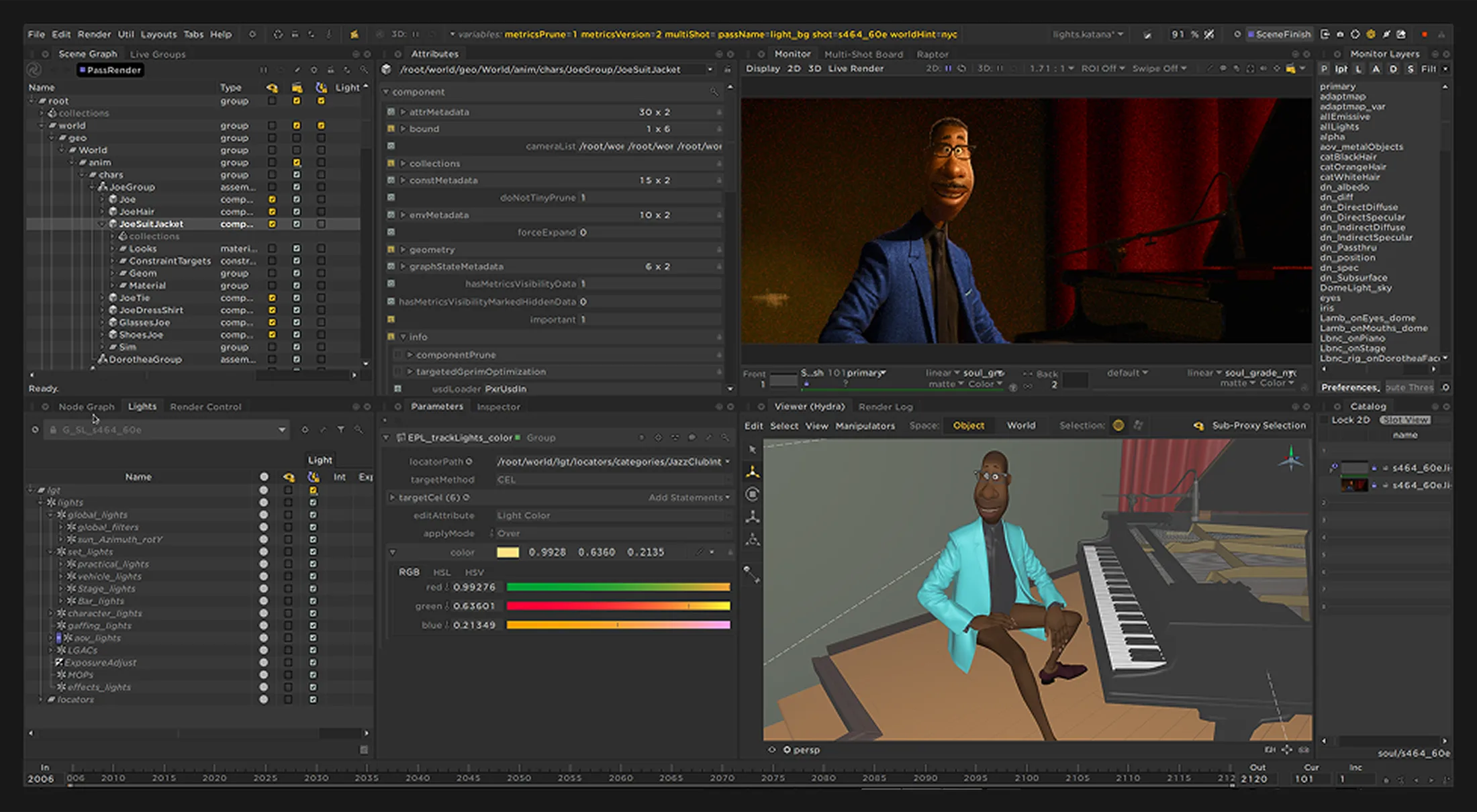Toggle checkbox for global_lights solo column

coord(288,515)
